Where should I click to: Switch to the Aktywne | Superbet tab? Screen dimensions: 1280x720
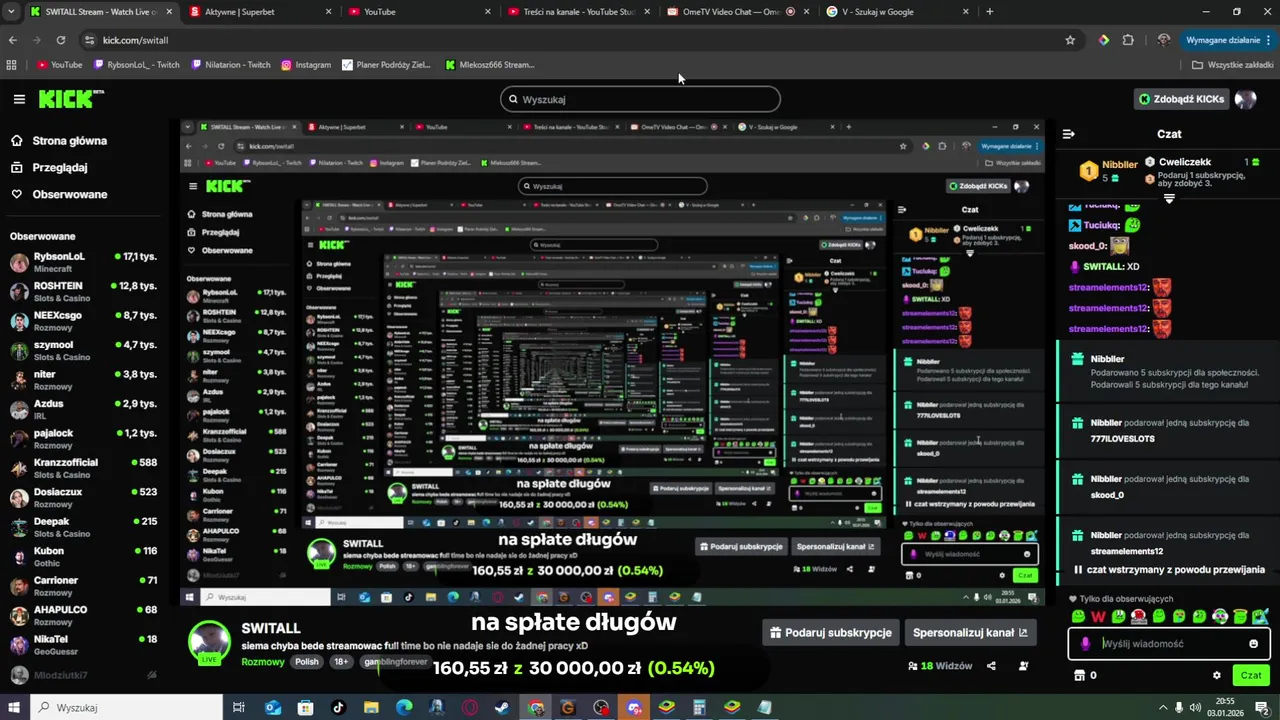[x=259, y=12]
